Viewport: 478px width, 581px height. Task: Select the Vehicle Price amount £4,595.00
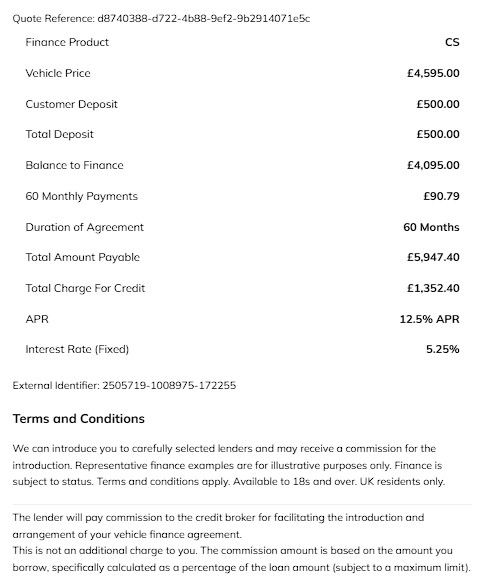tap(433, 73)
